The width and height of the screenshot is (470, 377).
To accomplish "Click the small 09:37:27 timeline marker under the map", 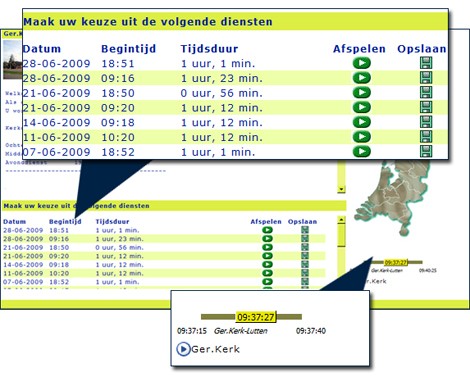I will point(396,263).
